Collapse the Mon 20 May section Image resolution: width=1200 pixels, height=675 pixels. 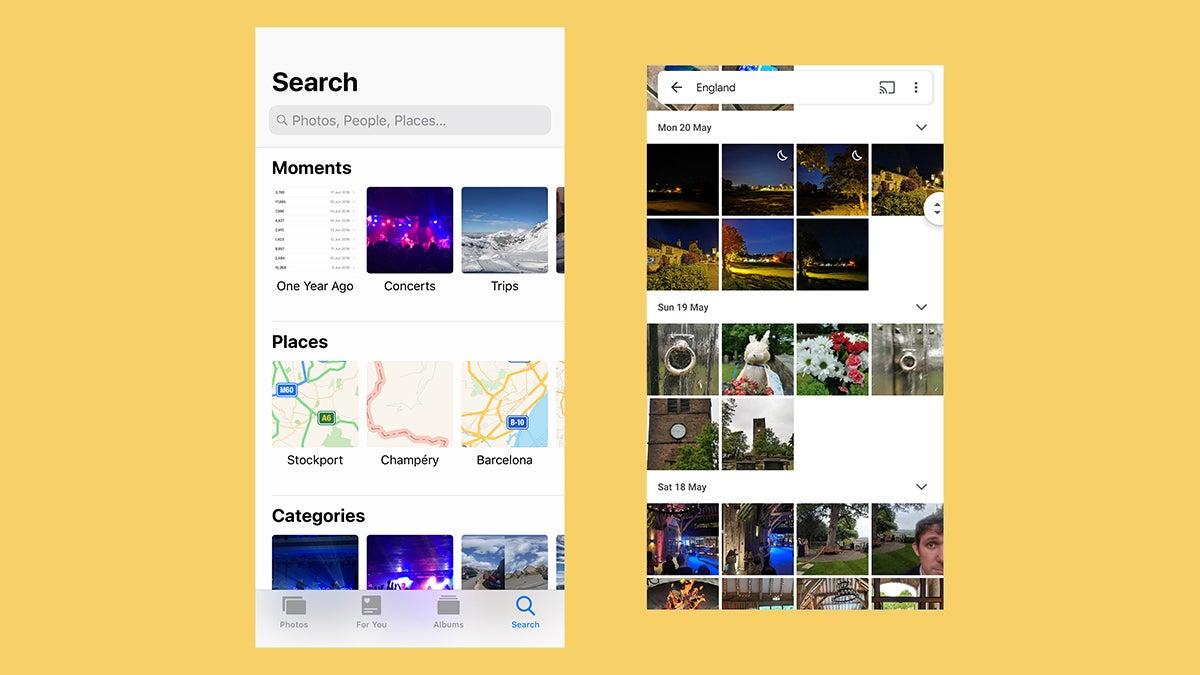[921, 127]
